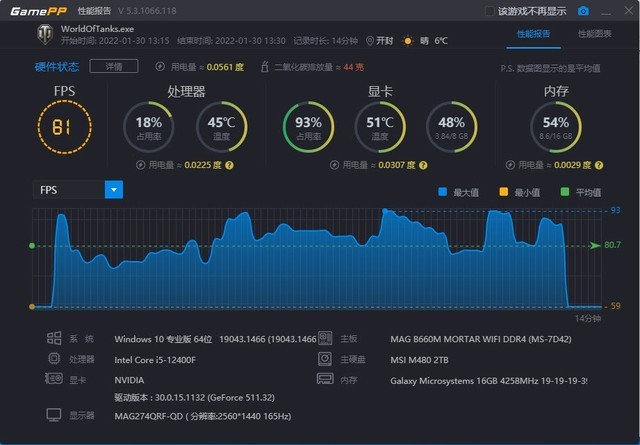This screenshot has width=640, height=445.
Task: Click the memory power usage help icon
Action: pos(599,165)
